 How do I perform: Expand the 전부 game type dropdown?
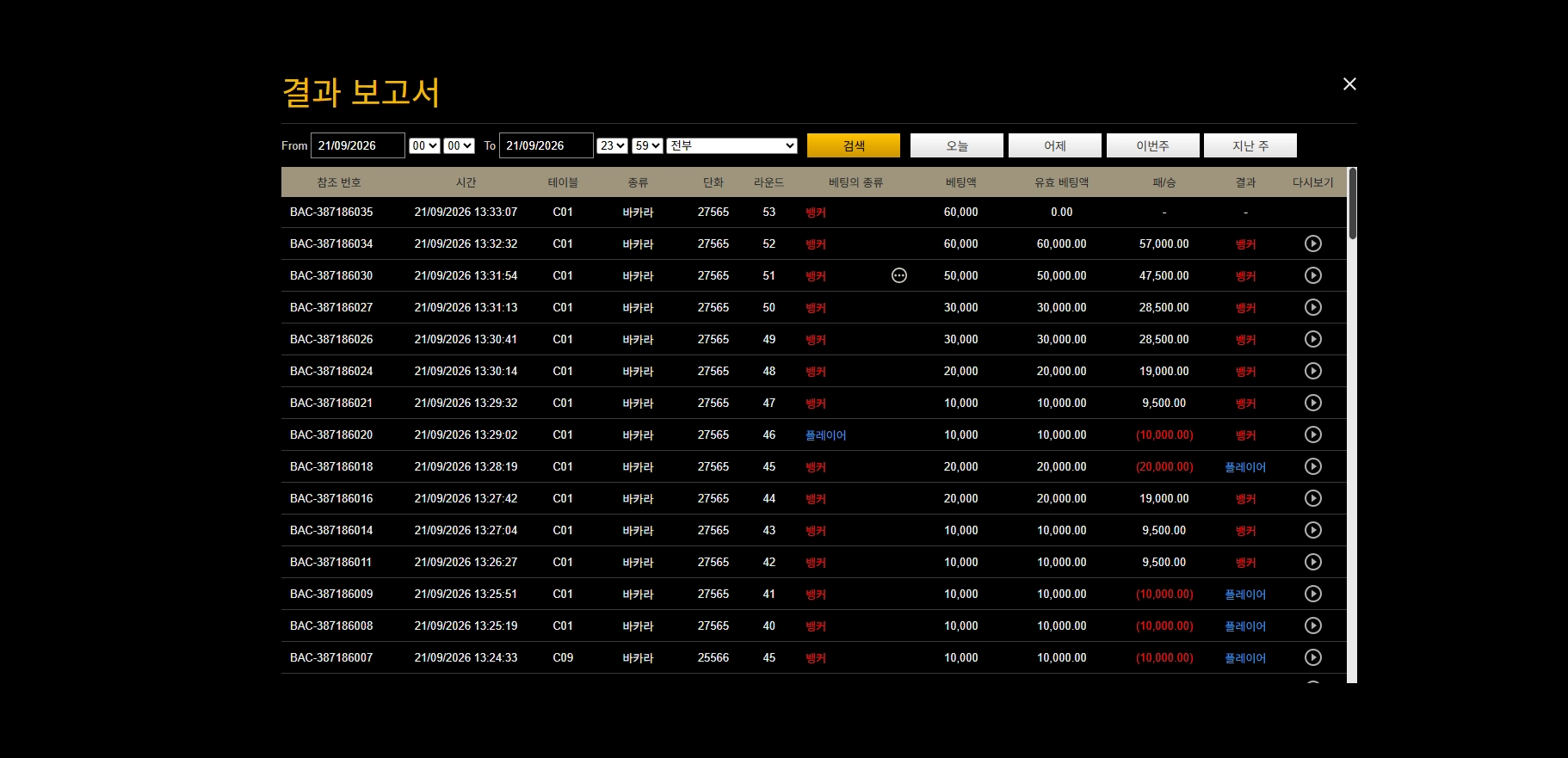coord(732,145)
